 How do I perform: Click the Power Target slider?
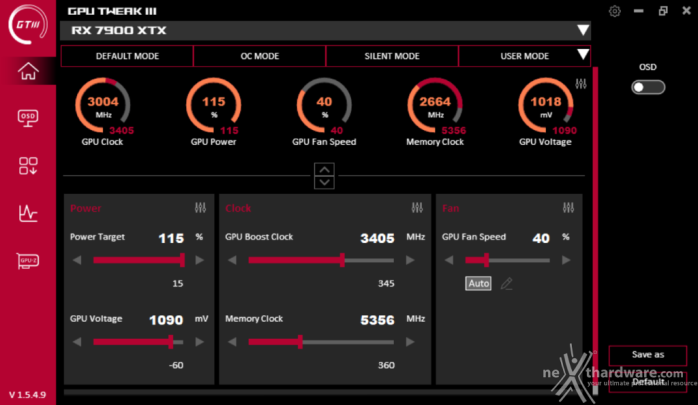(138, 260)
